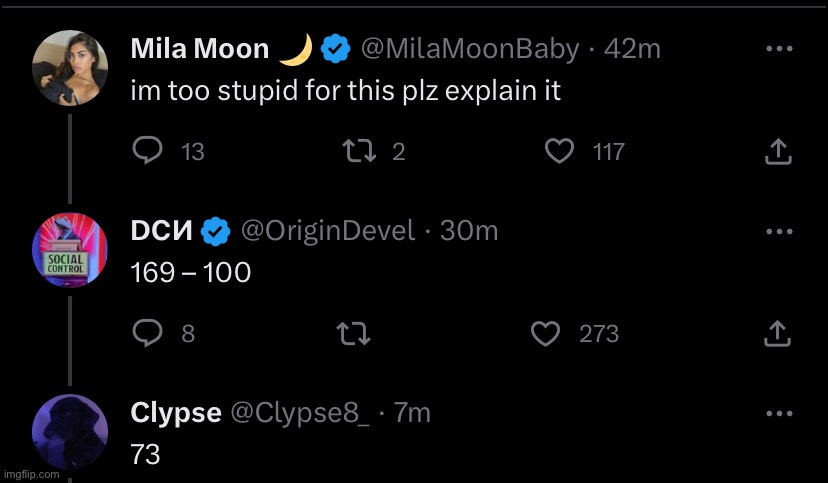Screen dimensions: 828x483
Task: Open the Social Control avatar profile
Action: tap(70, 250)
